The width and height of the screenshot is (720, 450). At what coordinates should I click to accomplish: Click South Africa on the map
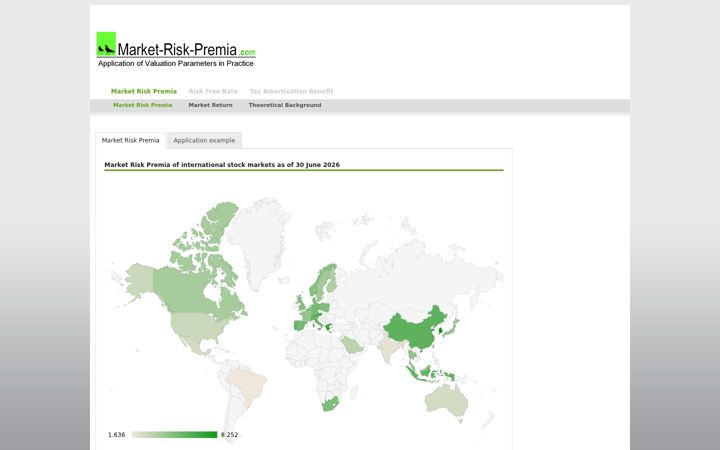coord(330,403)
